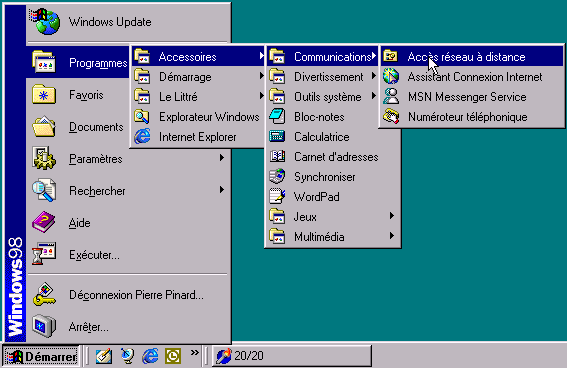Click the Favoris star folder icon
This screenshot has height=368, width=567.
44,94
